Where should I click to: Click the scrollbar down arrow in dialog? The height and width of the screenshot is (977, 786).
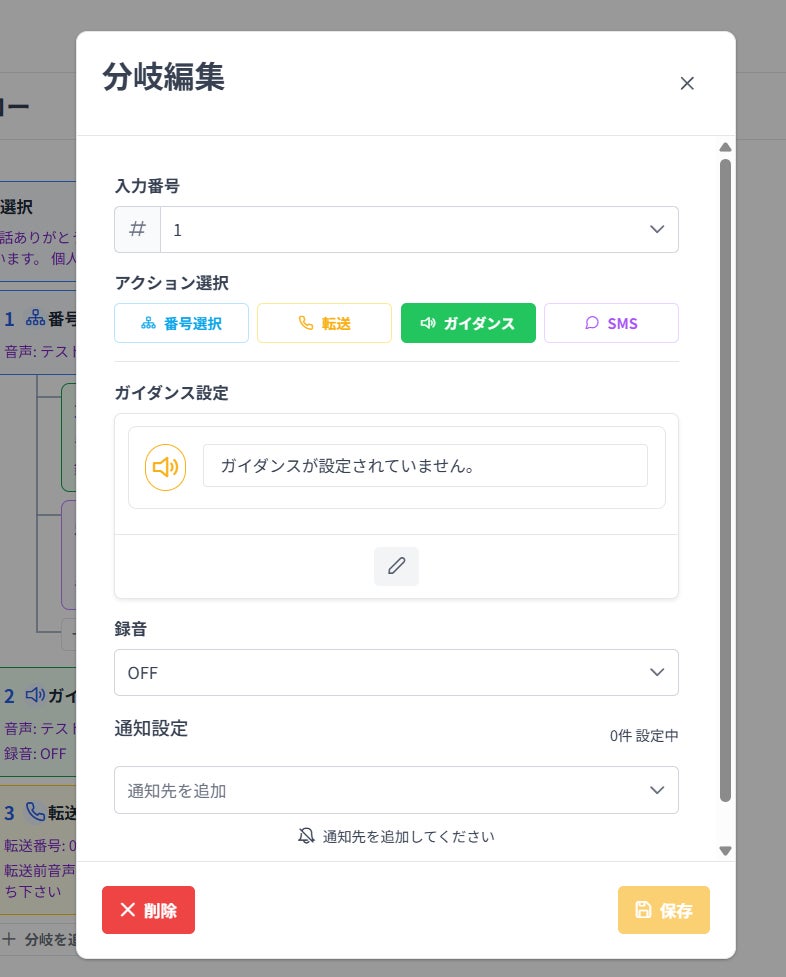coord(725,851)
